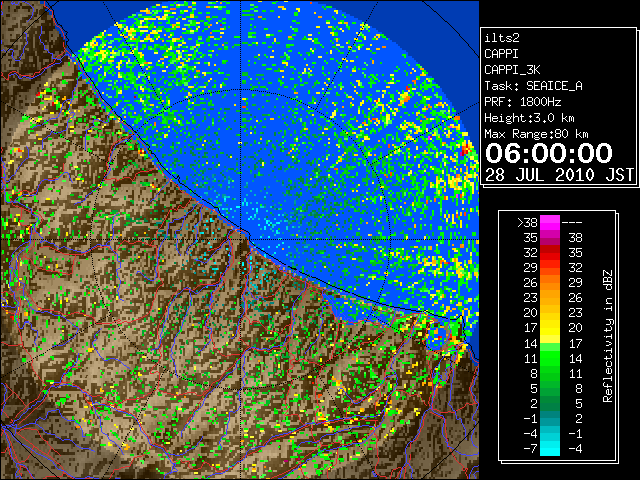Click the '28 JUL 2010 JST' date

point(559,175)
